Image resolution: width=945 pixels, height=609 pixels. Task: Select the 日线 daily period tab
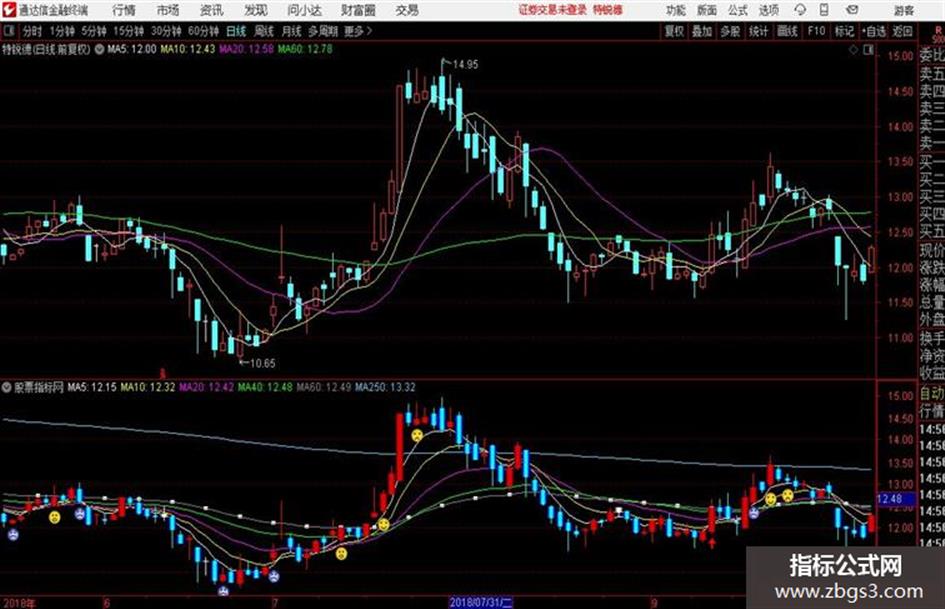pos(236,31)
